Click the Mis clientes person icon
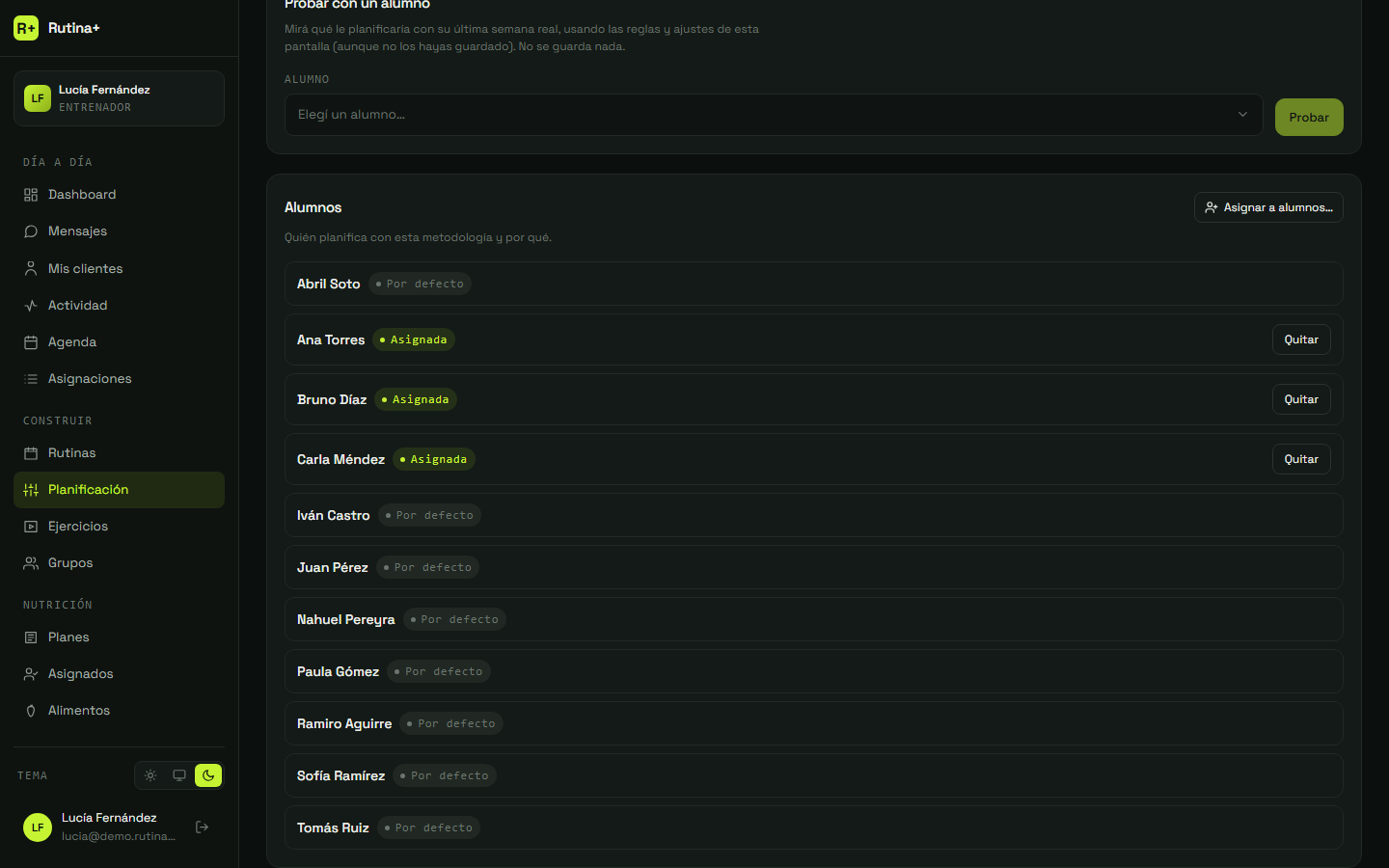This screenshot has width=1389, height=868. 31,269
